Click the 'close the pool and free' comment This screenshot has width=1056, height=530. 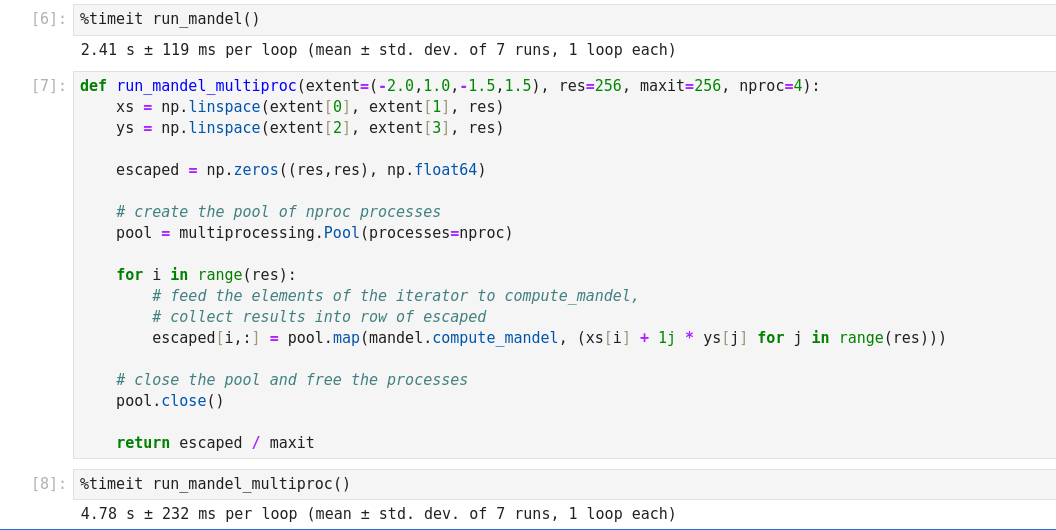(x=292, y=380)
